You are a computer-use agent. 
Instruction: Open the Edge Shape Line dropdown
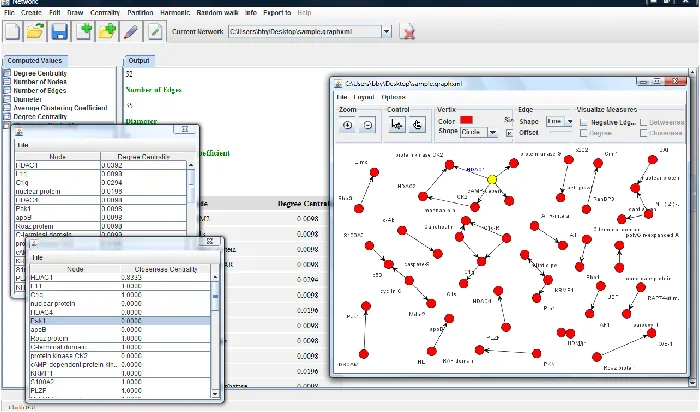[569, 121]
